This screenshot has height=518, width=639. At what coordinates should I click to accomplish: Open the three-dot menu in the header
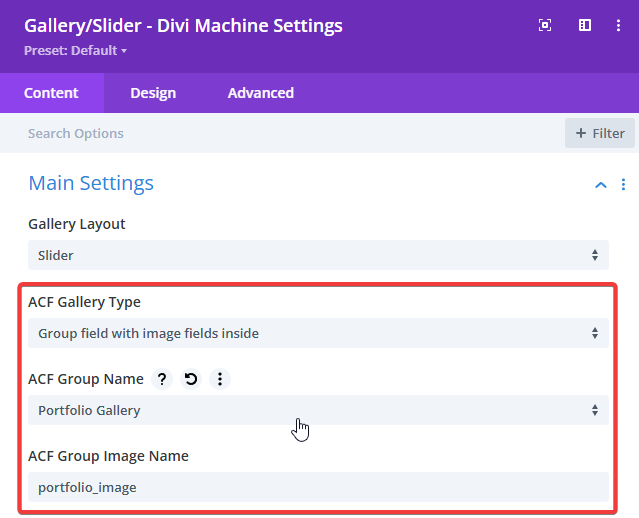pos(619,26)
